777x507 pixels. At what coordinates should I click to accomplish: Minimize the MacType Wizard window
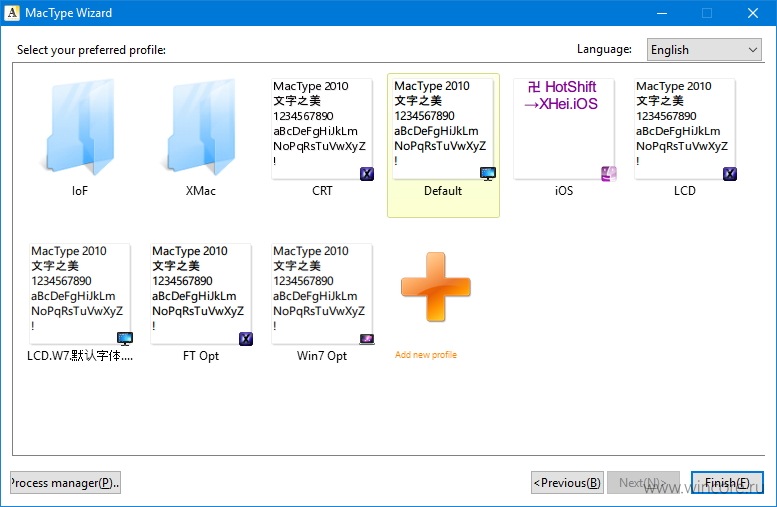(x=662, y=13)
